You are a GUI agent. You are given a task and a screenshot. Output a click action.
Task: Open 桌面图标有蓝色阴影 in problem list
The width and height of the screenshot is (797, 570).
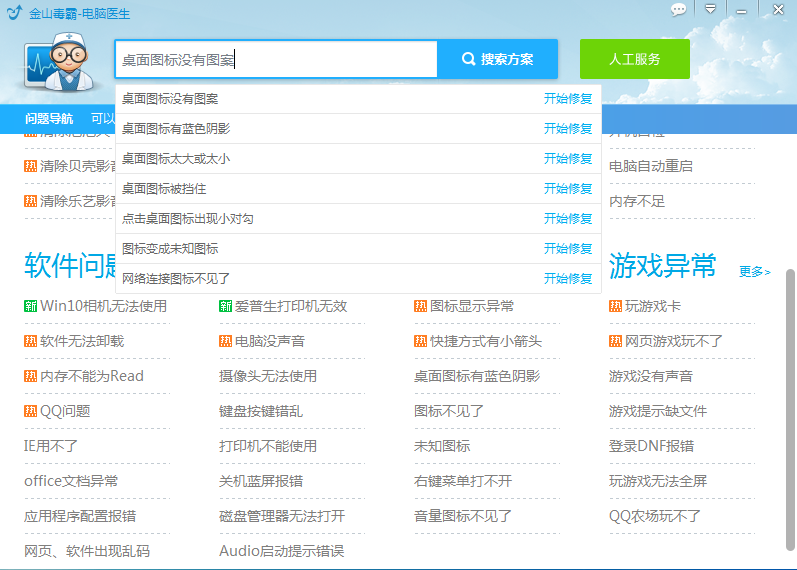(477, 376)
